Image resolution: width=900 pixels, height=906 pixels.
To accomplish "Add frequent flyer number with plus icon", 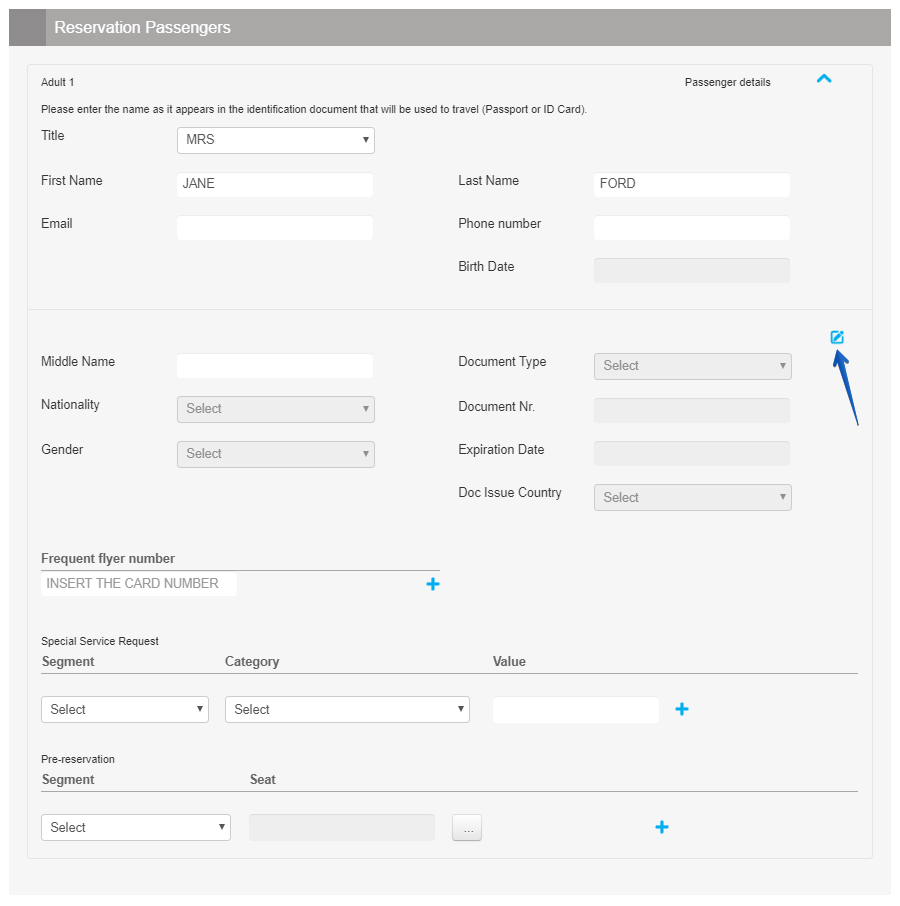I will (x=433, y=584).
